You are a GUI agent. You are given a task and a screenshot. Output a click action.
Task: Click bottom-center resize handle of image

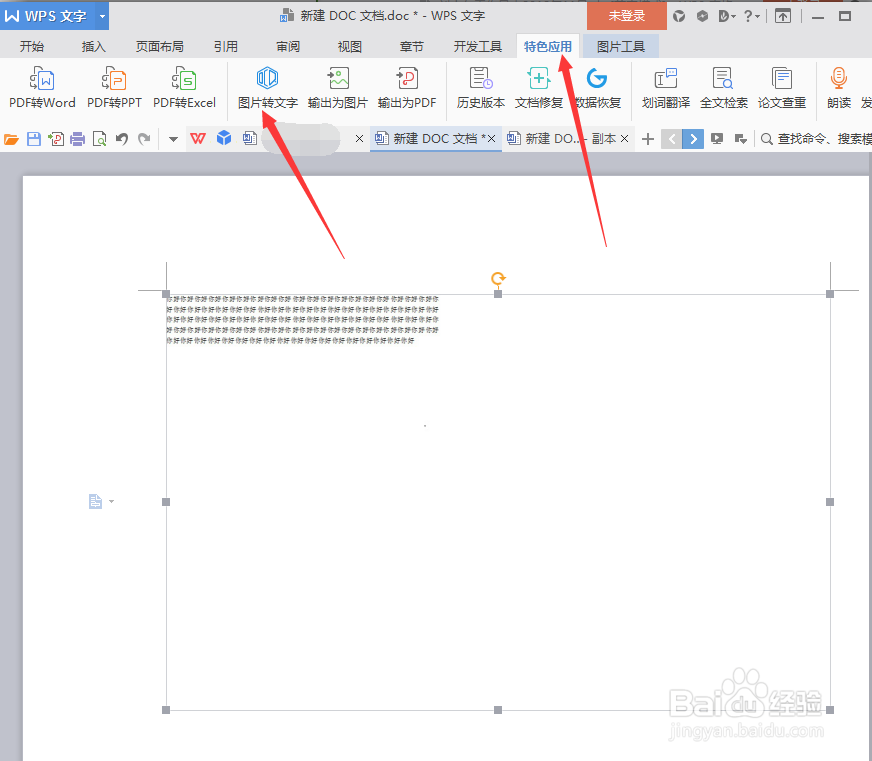[498, 710]
